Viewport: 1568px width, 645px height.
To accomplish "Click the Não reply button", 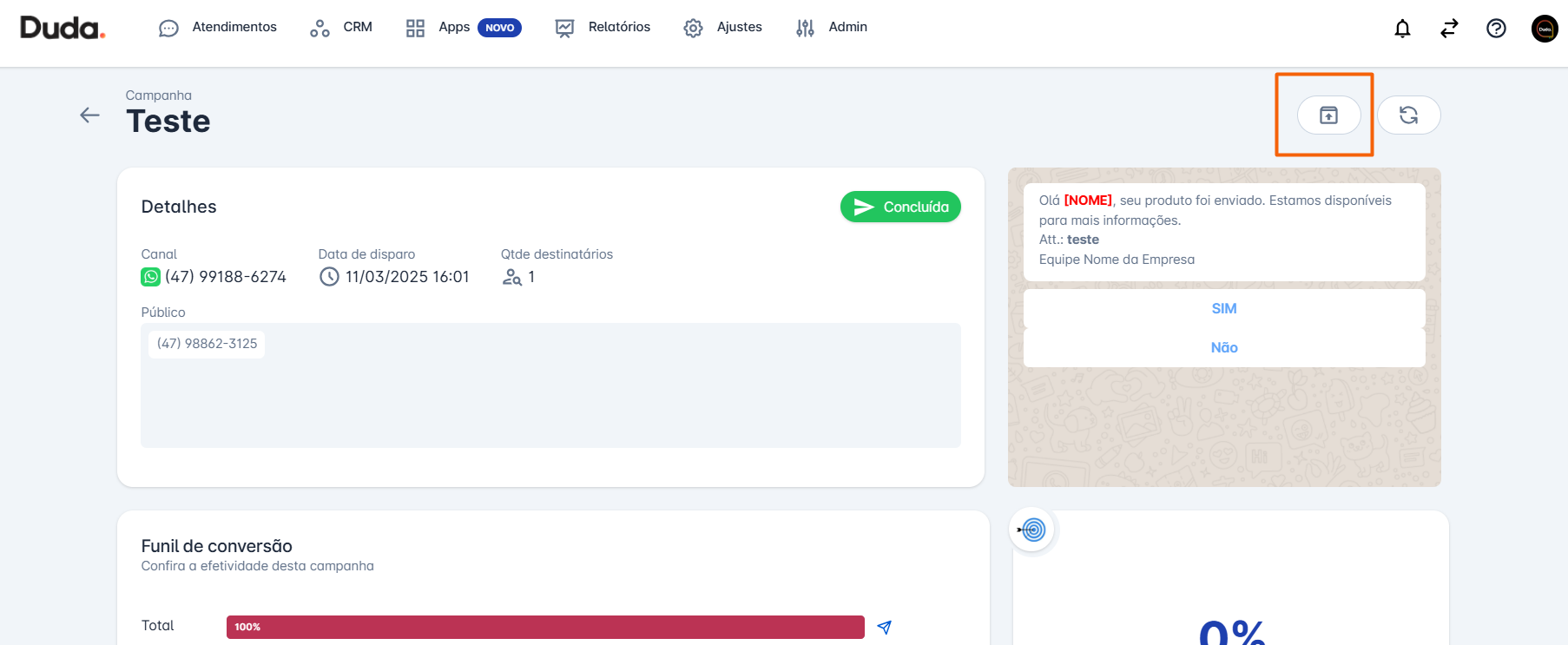I will (x=1223, y=347).
